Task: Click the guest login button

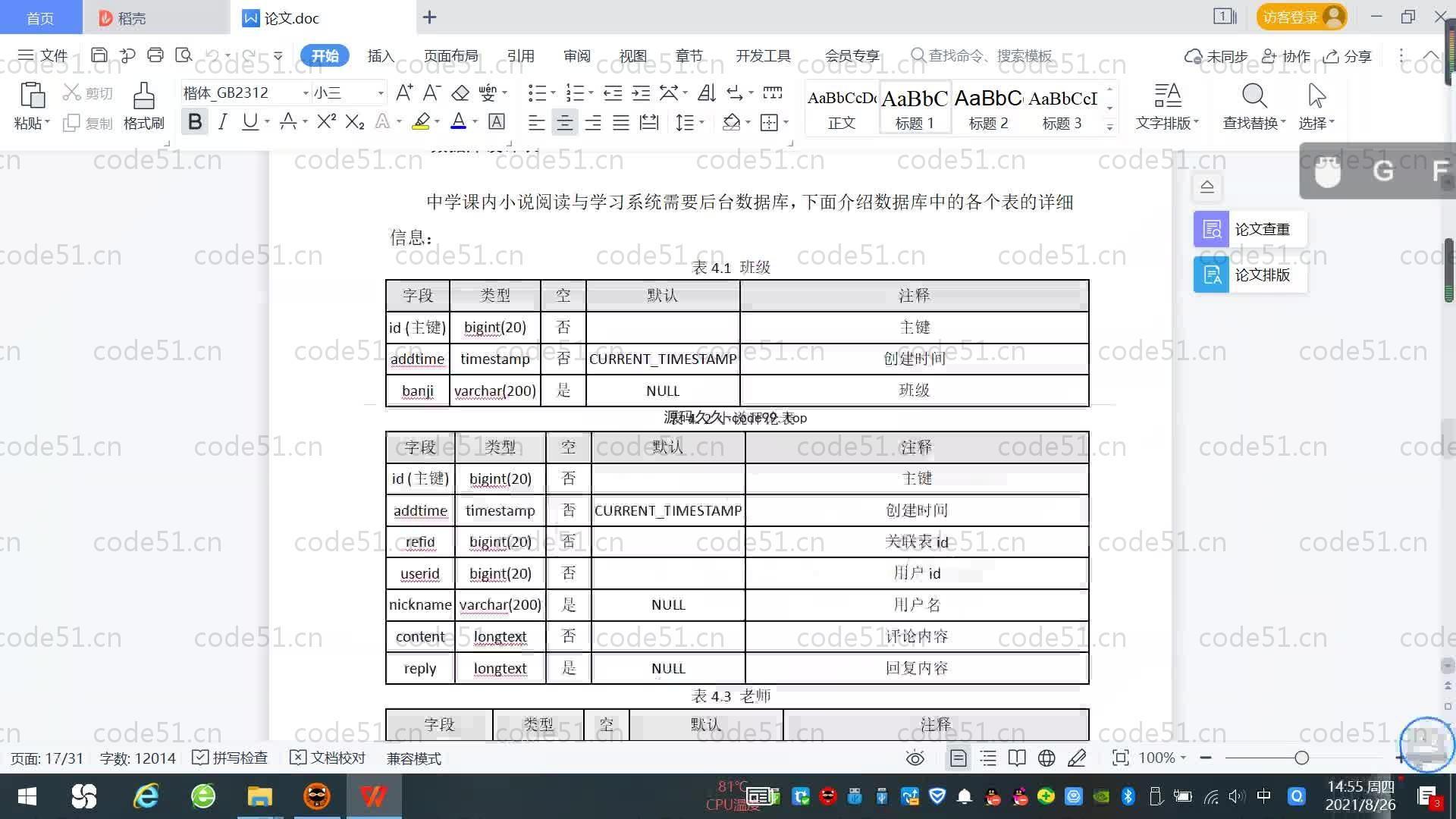Action: pyautogui.click(x=1301, y=17)
